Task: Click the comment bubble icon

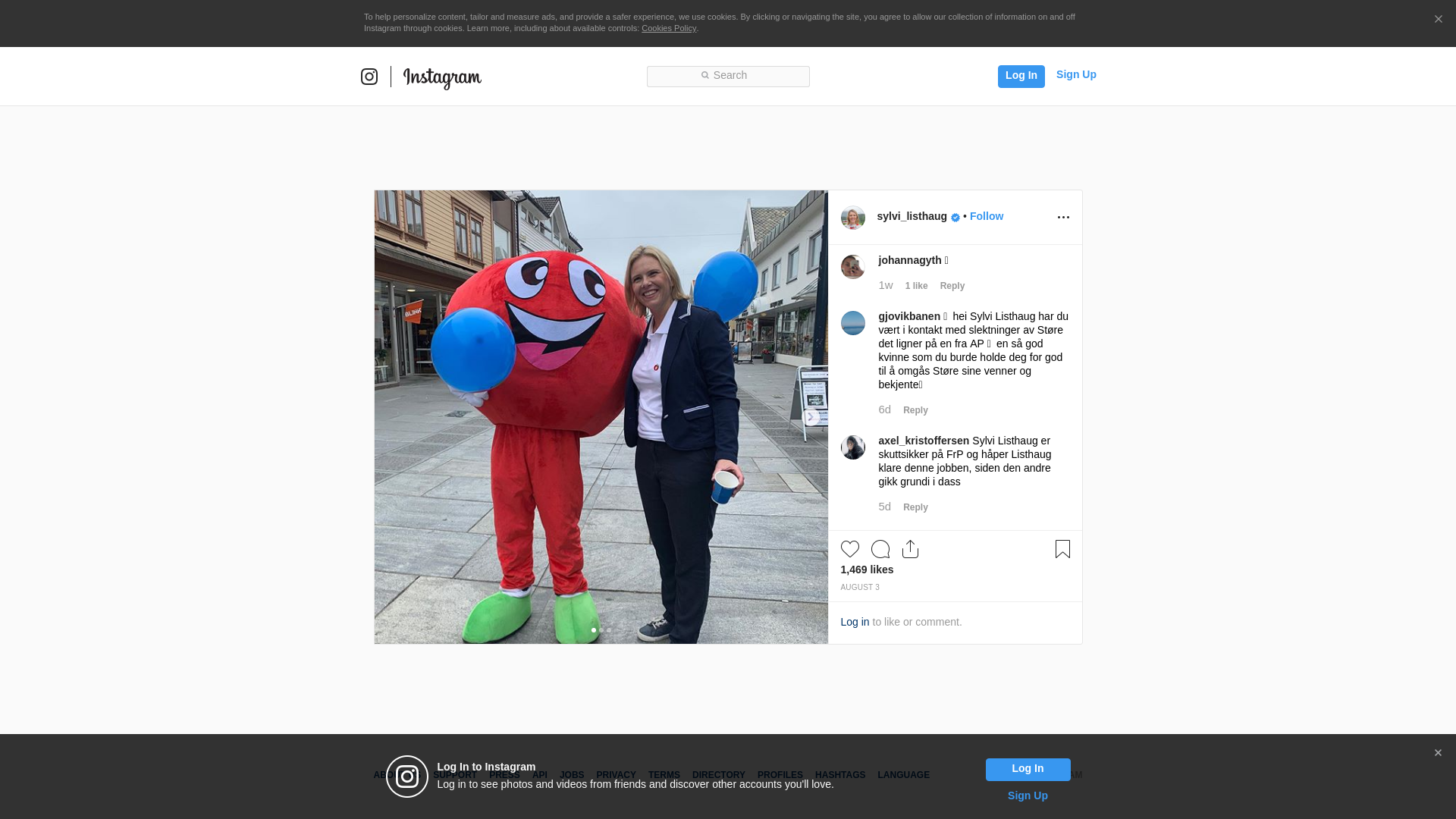Action: [x=880, y=549]
